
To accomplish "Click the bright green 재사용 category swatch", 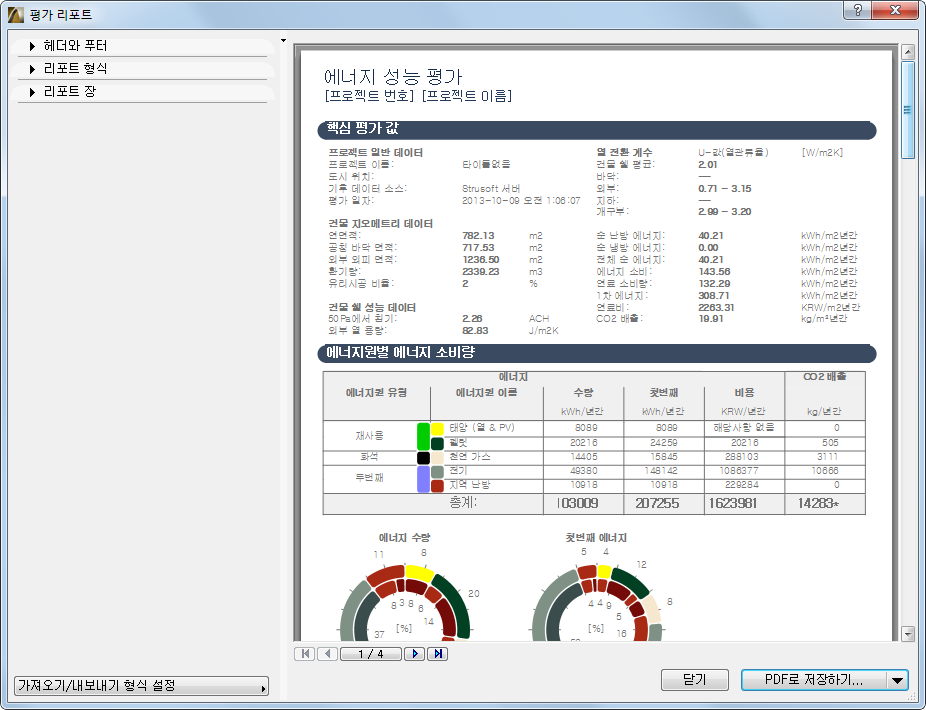I will pos(423,437).
